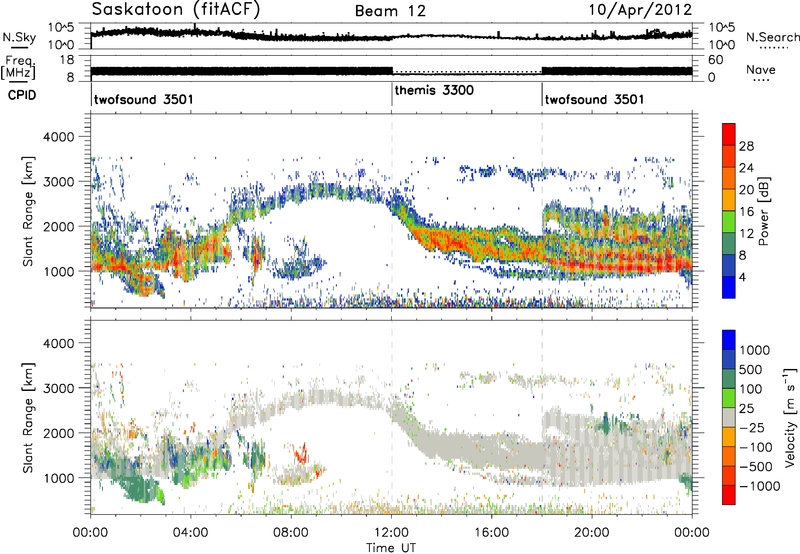Select the Beam 12 heading
The image size is (800, 554).
pyautogui.click(x=390, y=11)
